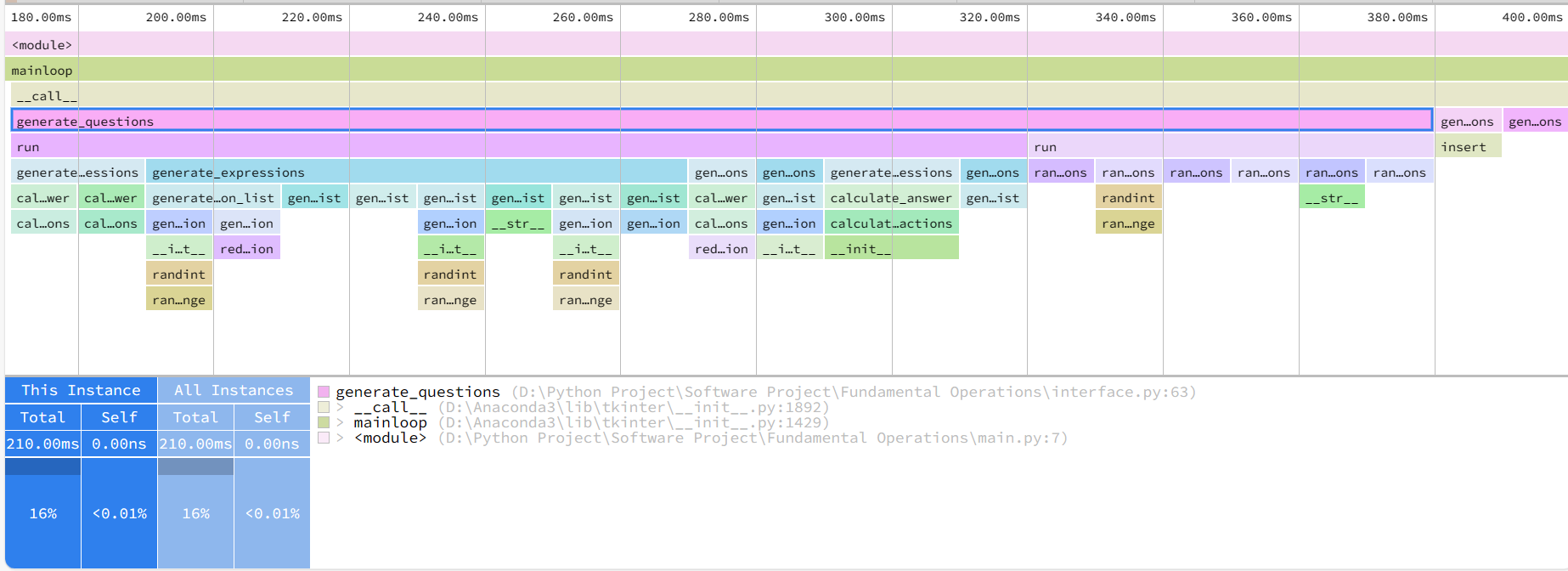1568x571 pixels.
Task: Select the calculat…actions block
Action: pyautogui.click(x=891, y=223)
